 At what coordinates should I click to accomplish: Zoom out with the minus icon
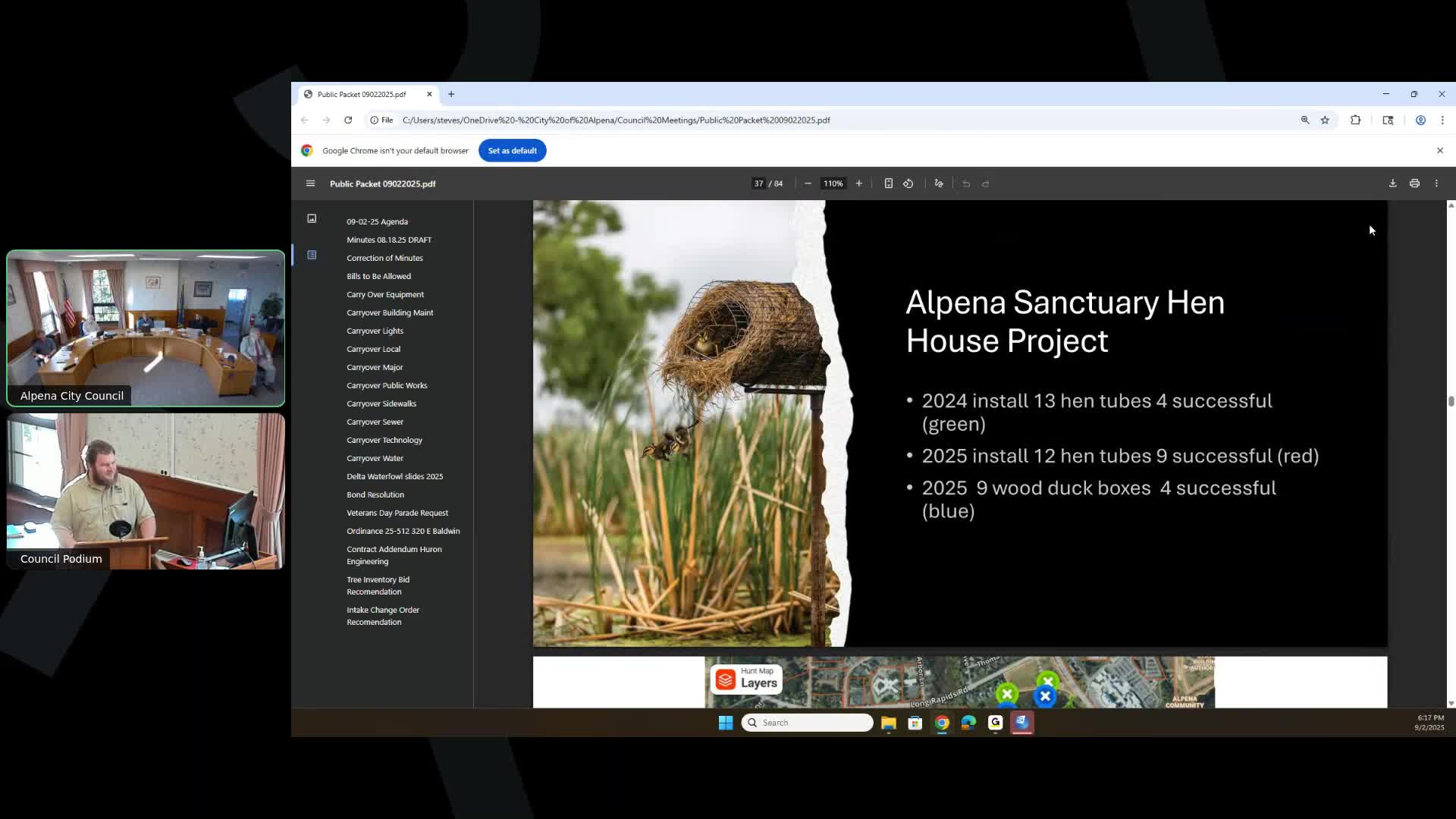coord(808,184)
